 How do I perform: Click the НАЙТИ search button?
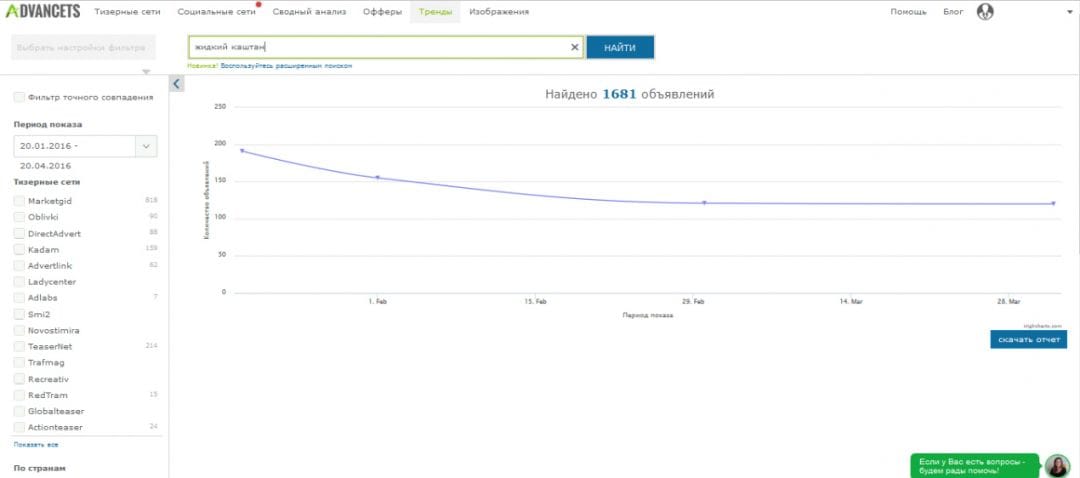pos(620,48)
